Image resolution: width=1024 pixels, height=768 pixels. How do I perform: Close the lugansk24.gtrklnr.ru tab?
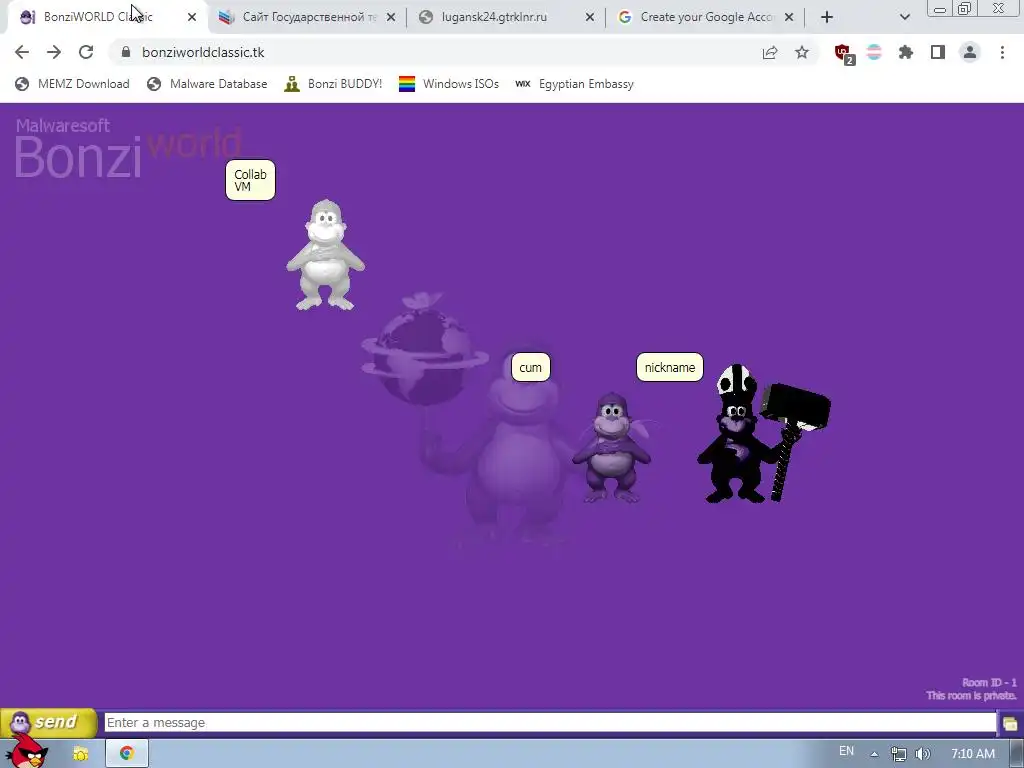(590, 17)
